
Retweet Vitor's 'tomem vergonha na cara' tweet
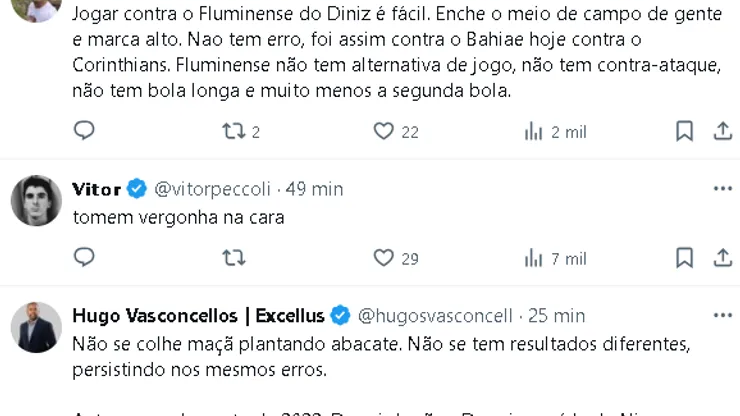pyautogui.click(x=234, y=258)
